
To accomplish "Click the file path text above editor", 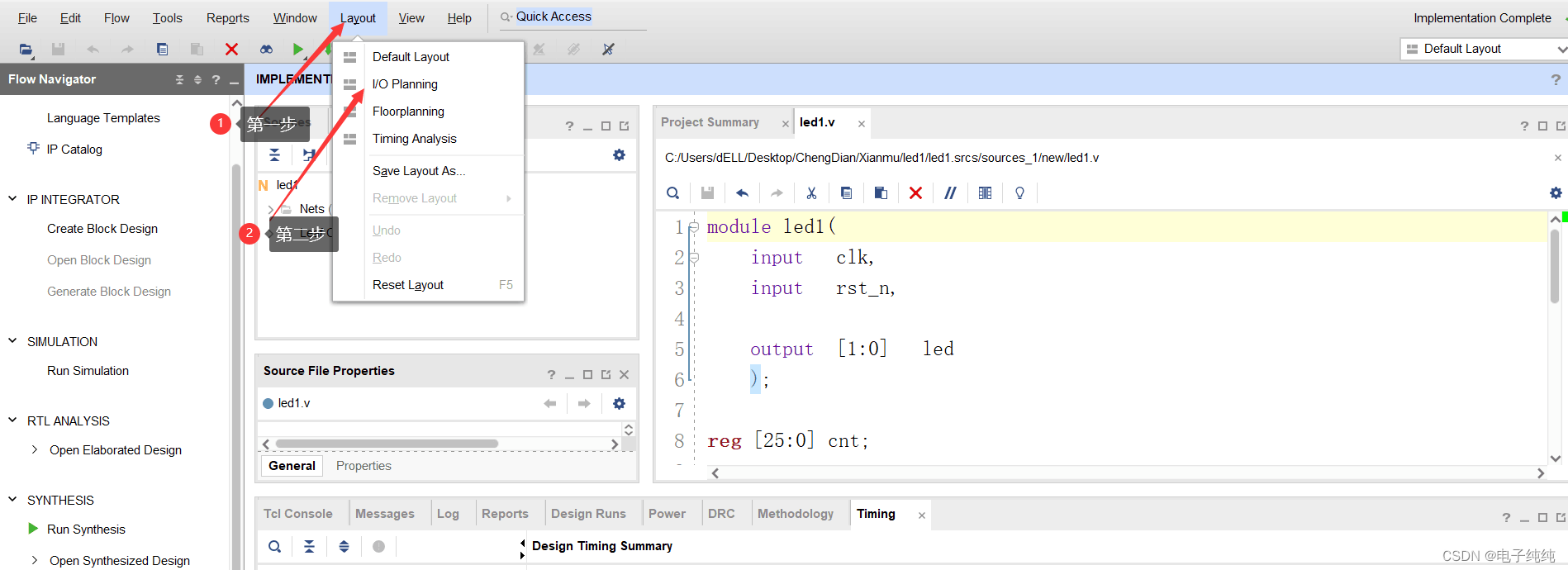I will [881, 158].
